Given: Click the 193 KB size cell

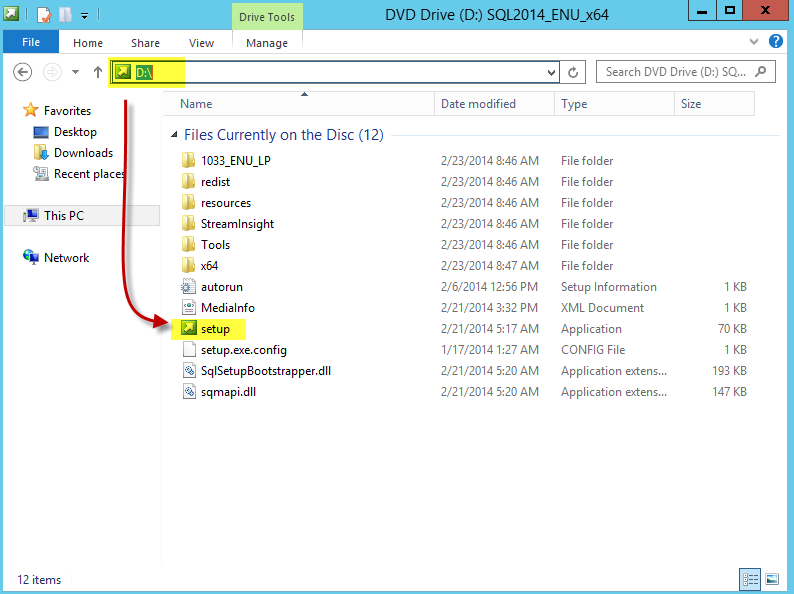Looking at the screenshot, I should (729, 371).
